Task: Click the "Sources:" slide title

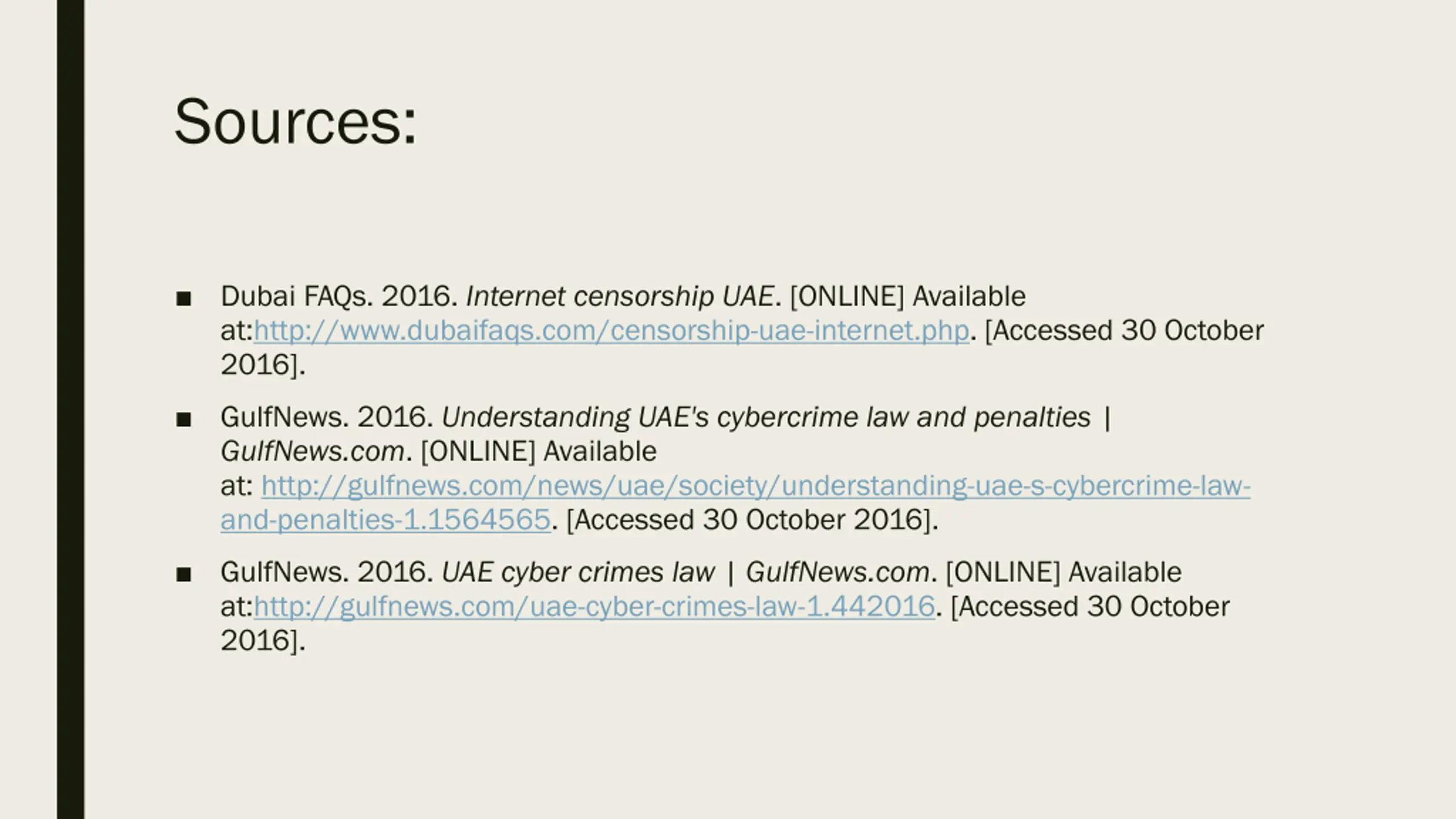Action: point(295,121)
